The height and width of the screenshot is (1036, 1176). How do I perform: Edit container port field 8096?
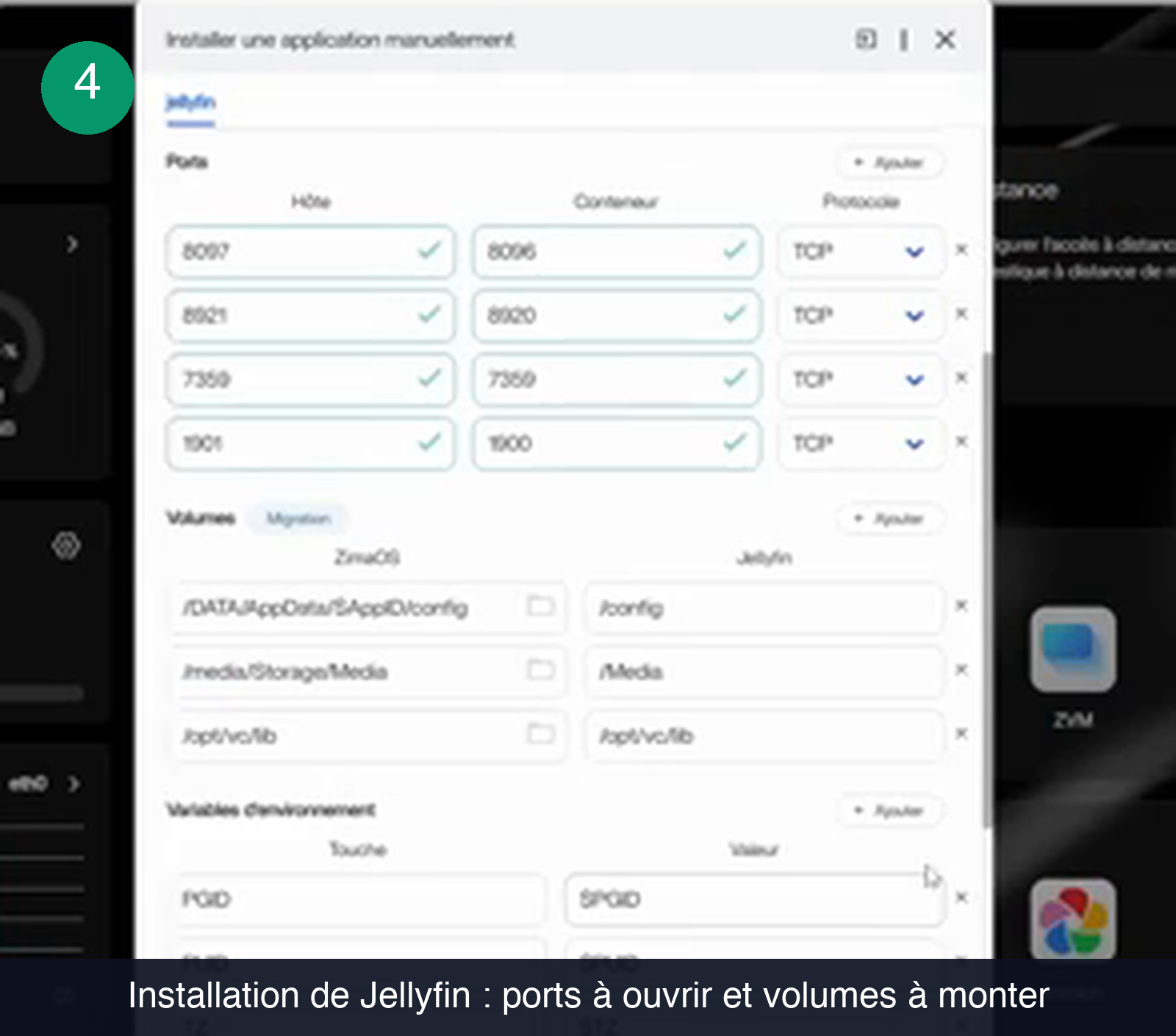(x=616, y=252)
